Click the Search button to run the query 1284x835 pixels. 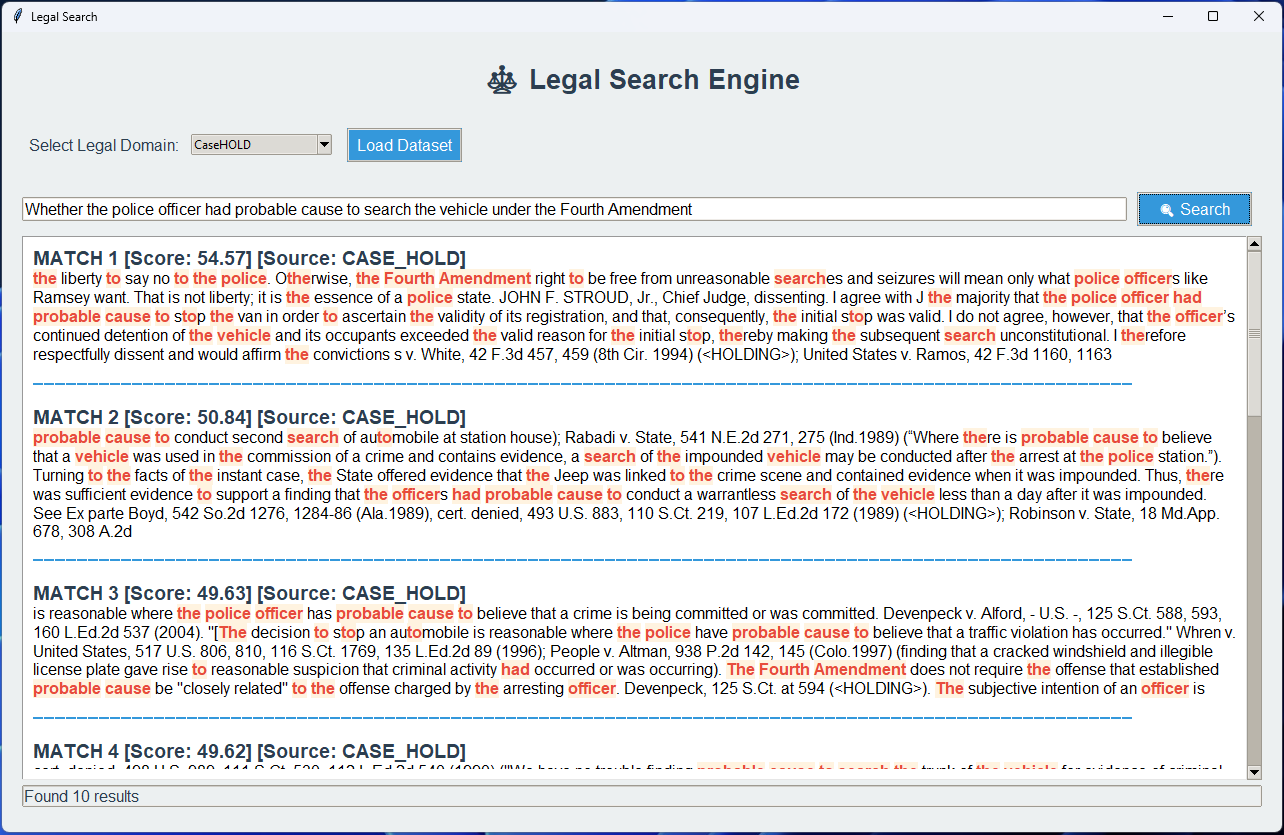point(1194,209)
